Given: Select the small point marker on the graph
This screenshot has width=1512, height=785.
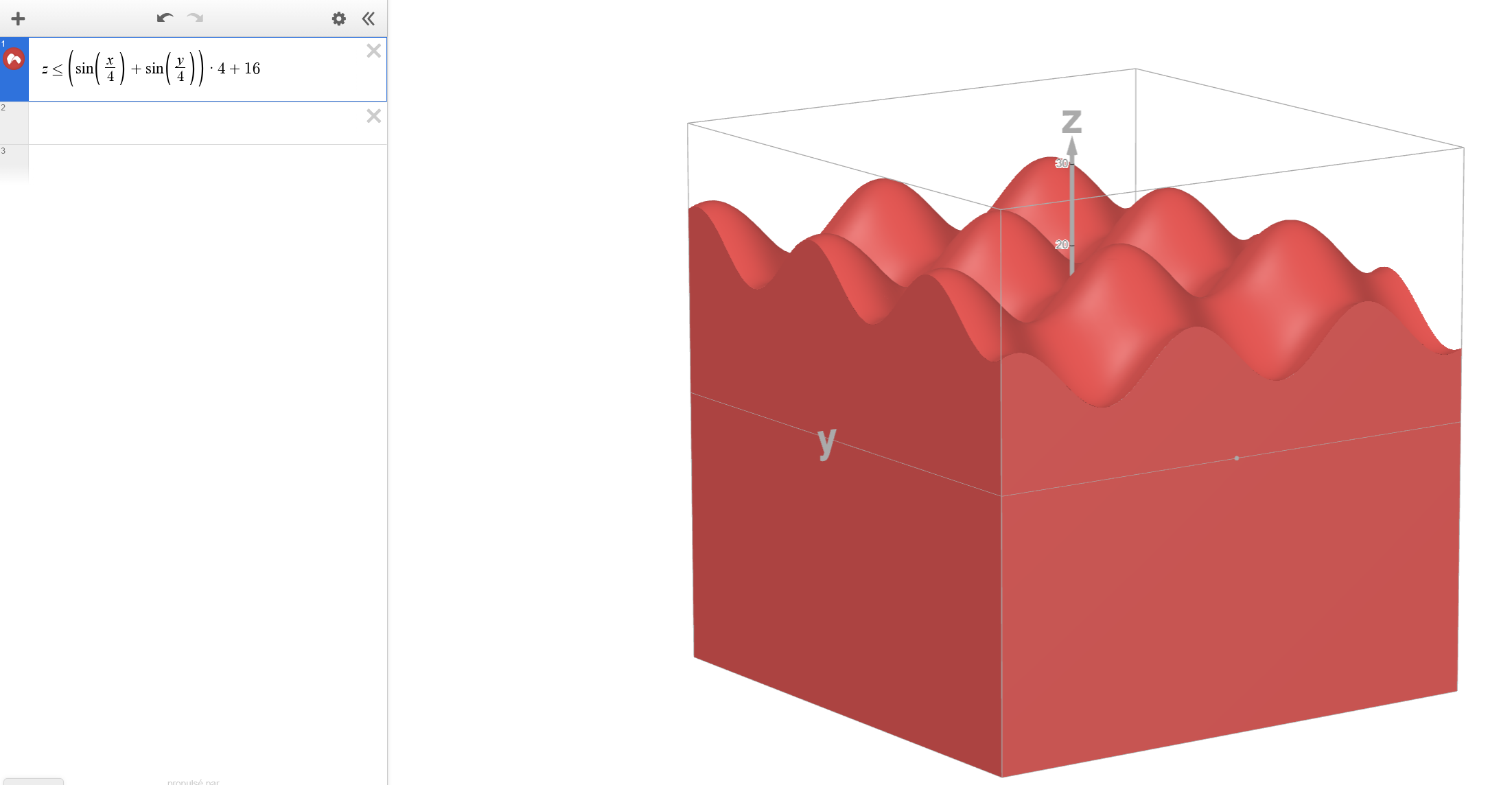Looking at the screenshot, I should point(1237,457).
